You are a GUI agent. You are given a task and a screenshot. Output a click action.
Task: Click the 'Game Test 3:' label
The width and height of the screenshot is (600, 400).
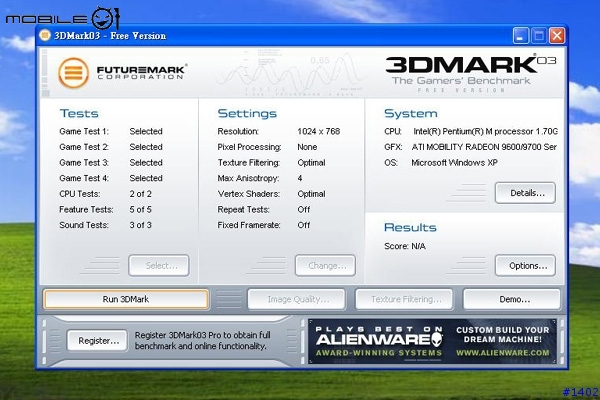coord(84,163)
